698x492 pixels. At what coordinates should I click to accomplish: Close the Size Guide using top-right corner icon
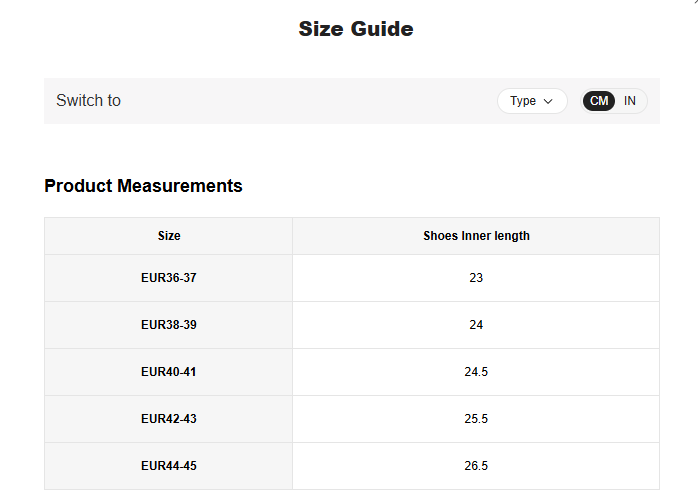point(693,4)
